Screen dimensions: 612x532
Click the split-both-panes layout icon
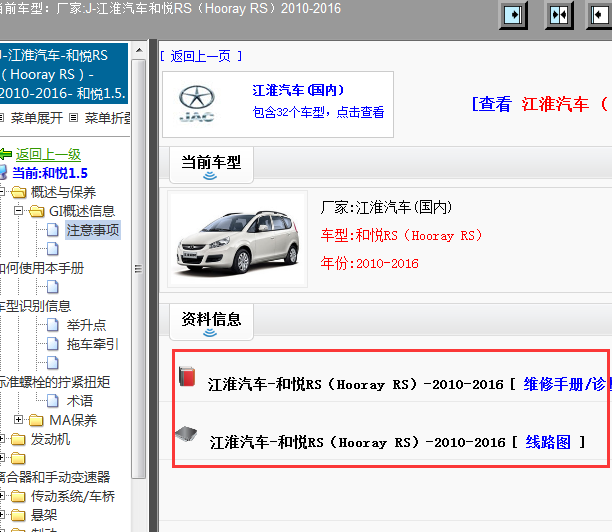click(559, 15)
